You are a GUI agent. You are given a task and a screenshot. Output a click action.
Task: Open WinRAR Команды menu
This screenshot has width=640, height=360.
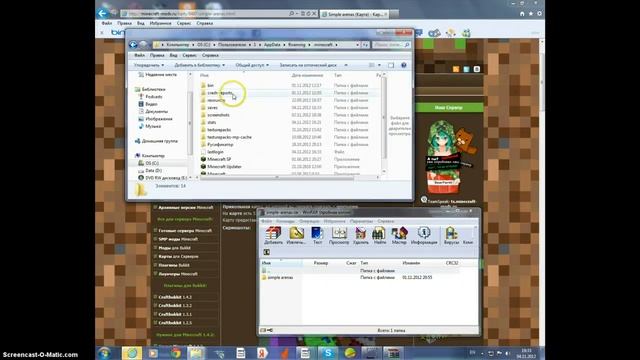click(x=285, y=221)
